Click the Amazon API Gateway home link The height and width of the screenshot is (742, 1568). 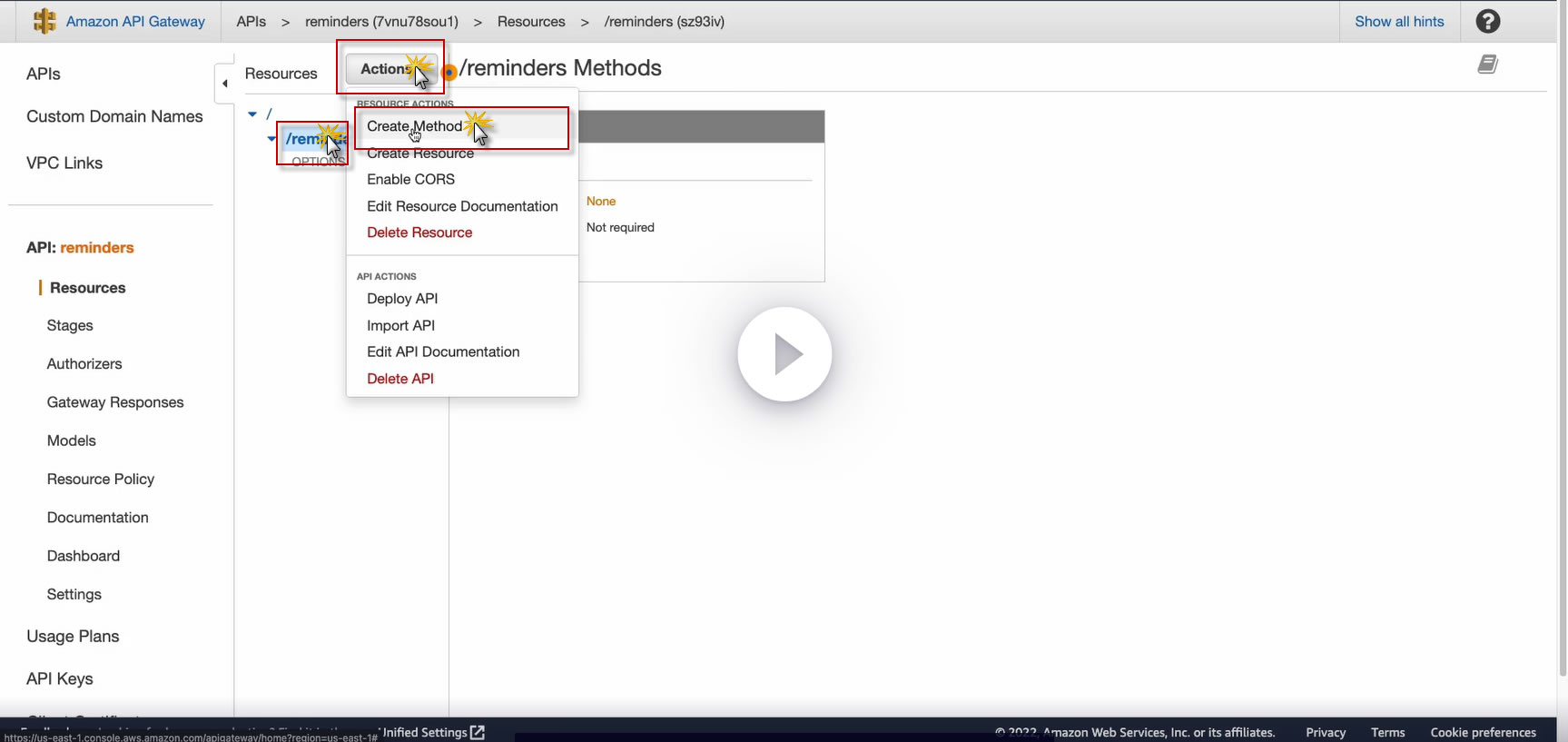tap(135, 21)
